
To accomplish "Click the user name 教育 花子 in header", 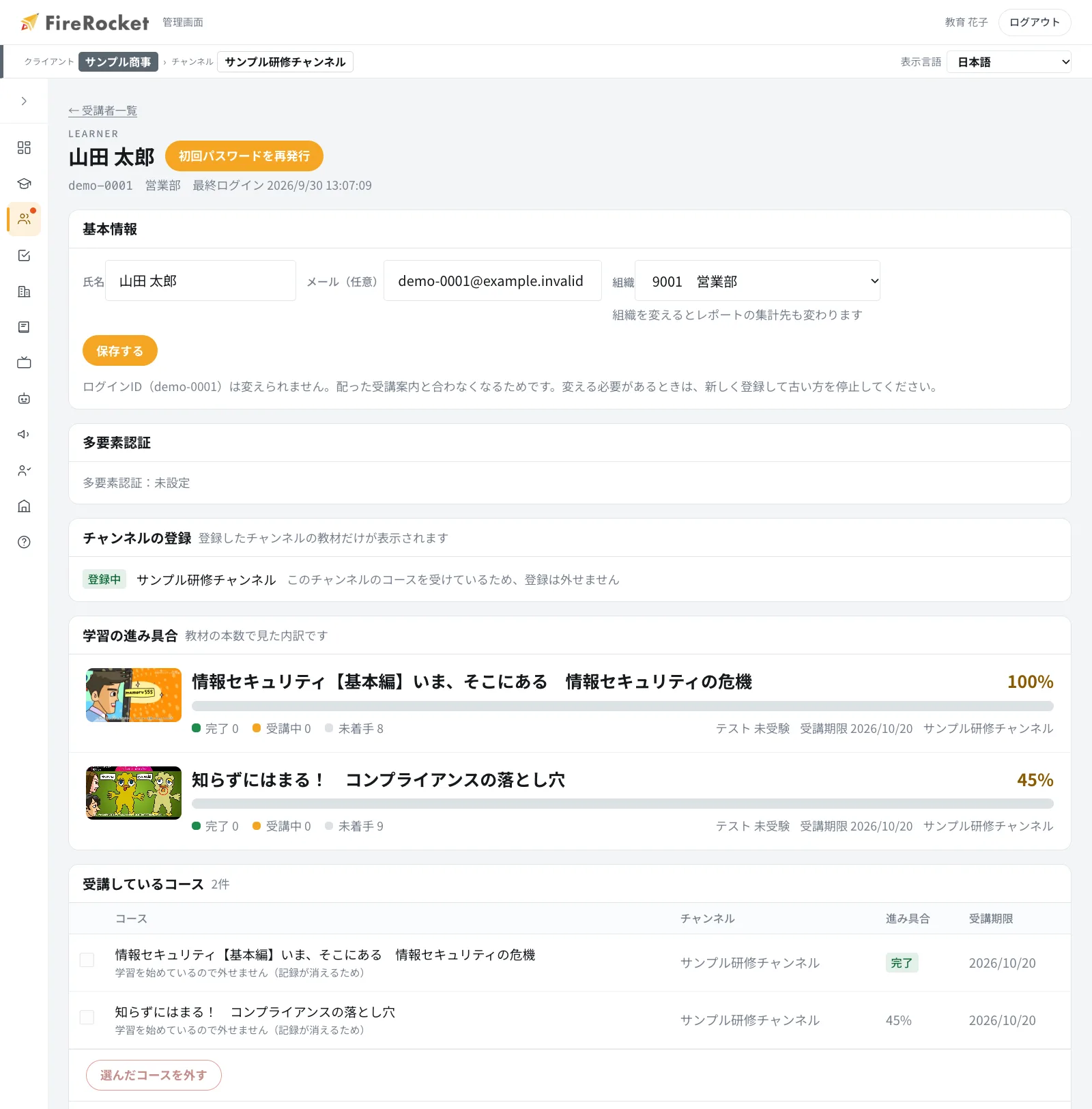I will click(x=966, y=23).
